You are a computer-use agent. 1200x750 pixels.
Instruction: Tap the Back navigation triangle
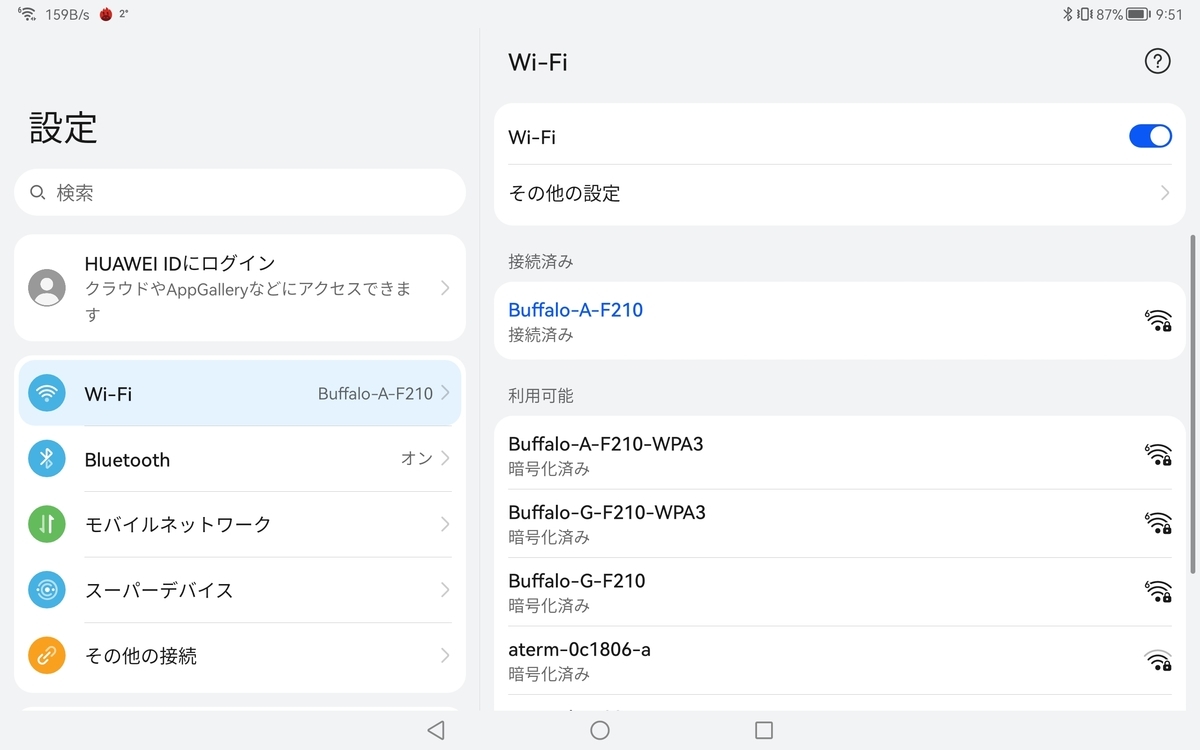435,730
